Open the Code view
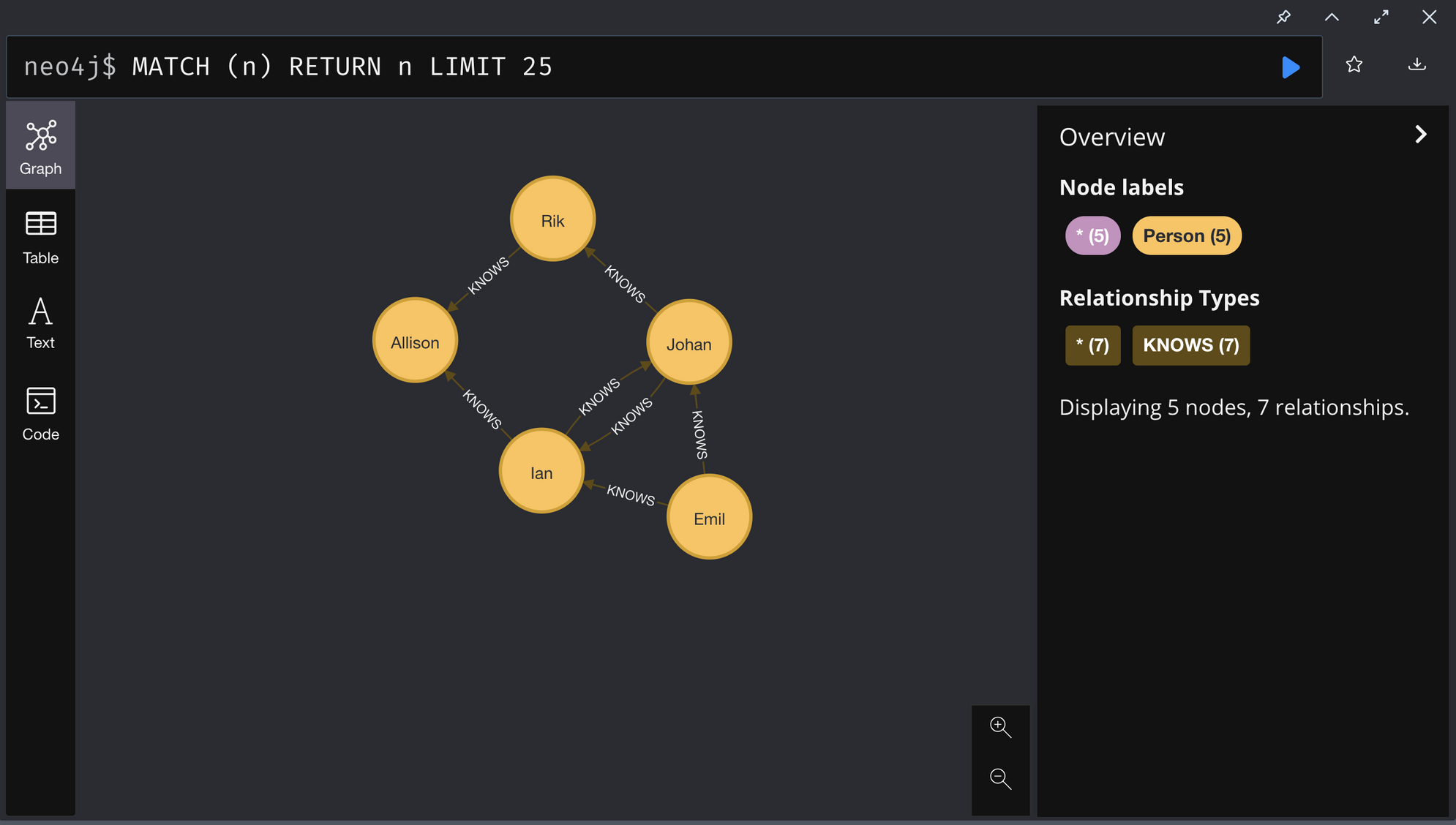The image size is (1456, 825). tap(41, 414)
